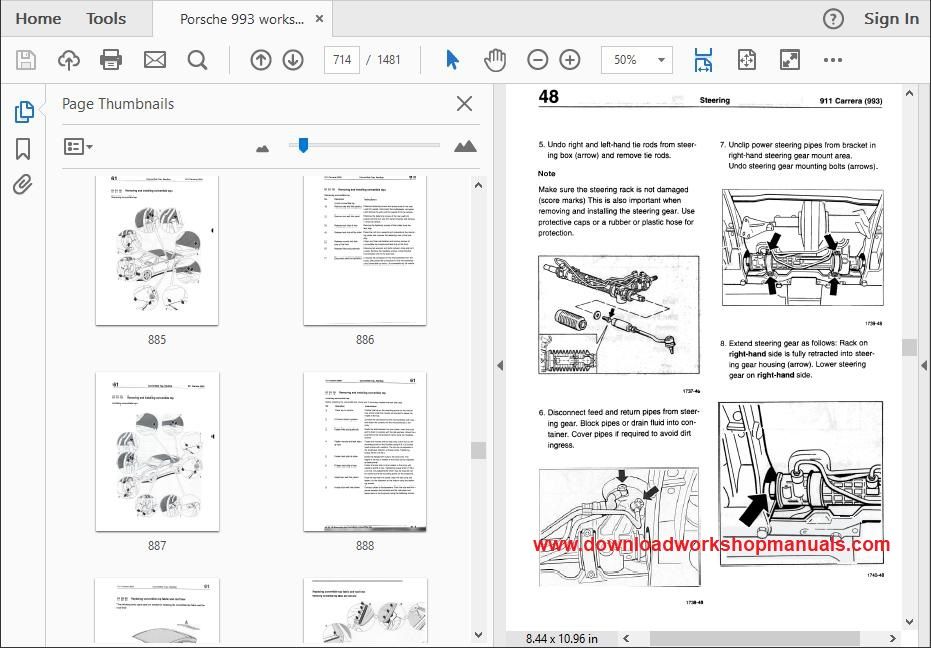
Task: Expand the right tools pane arrow
Action: pos(924,366)
